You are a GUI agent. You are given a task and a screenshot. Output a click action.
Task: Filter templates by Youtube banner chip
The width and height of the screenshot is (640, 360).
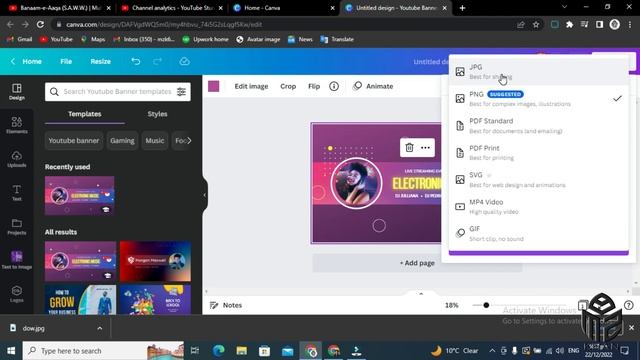[74, 140]
